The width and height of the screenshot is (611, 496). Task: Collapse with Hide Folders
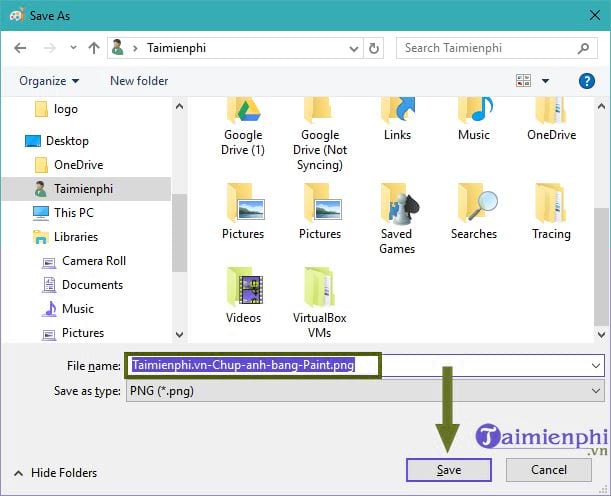[x=56, y=473]
